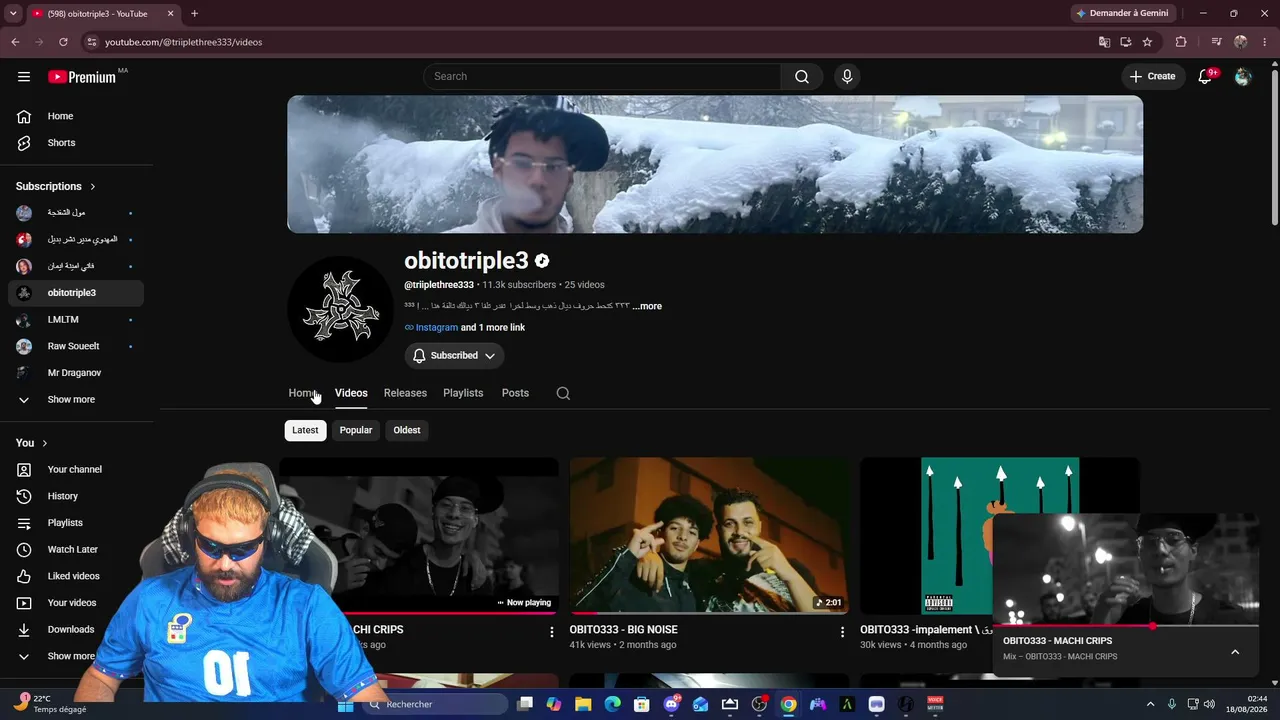Seek in the miniplayer progress bar
Viewport: 1280px width, 720px height.
(x=1126, y=626)
